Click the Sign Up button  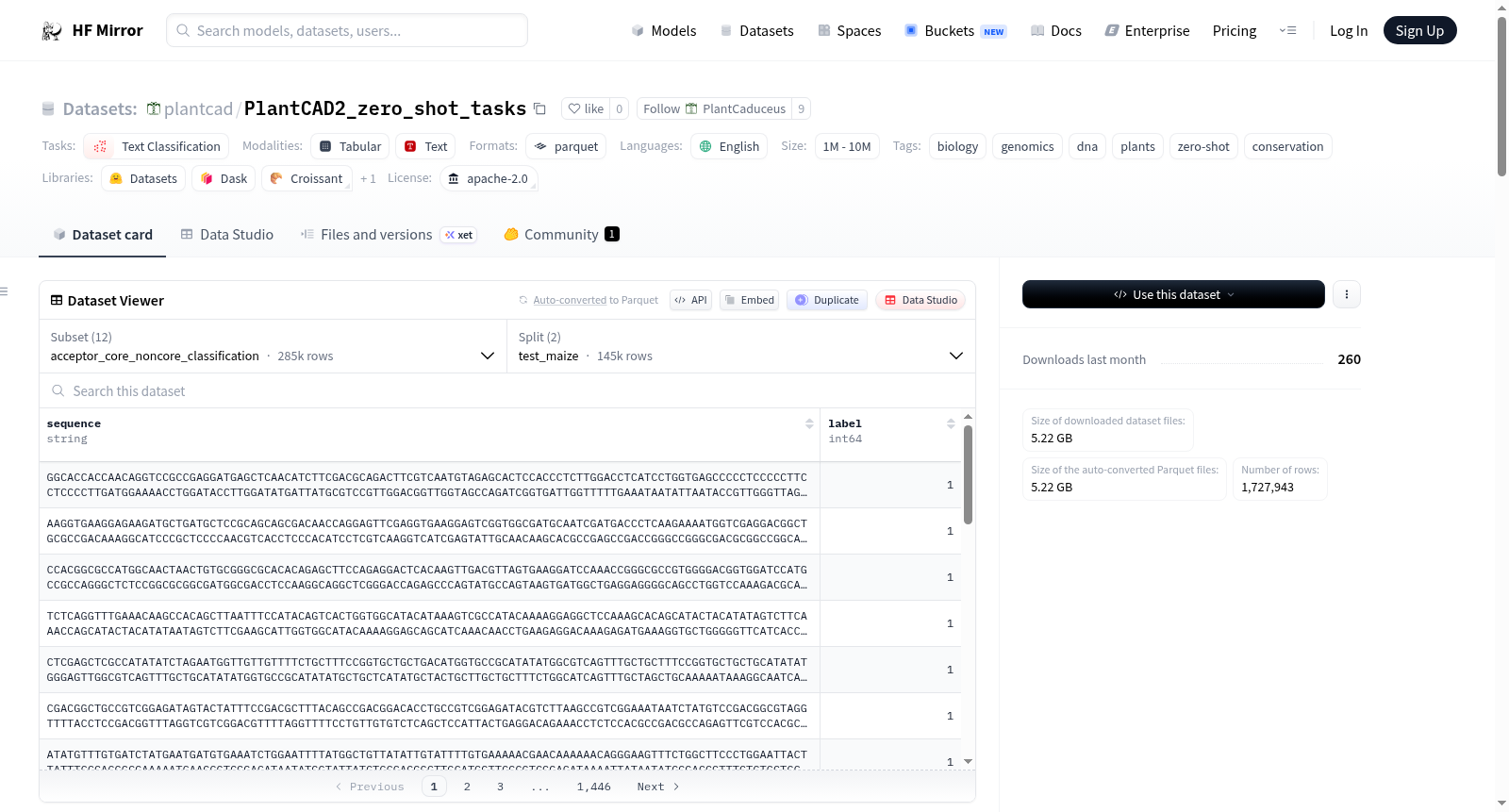point(1419,30)
